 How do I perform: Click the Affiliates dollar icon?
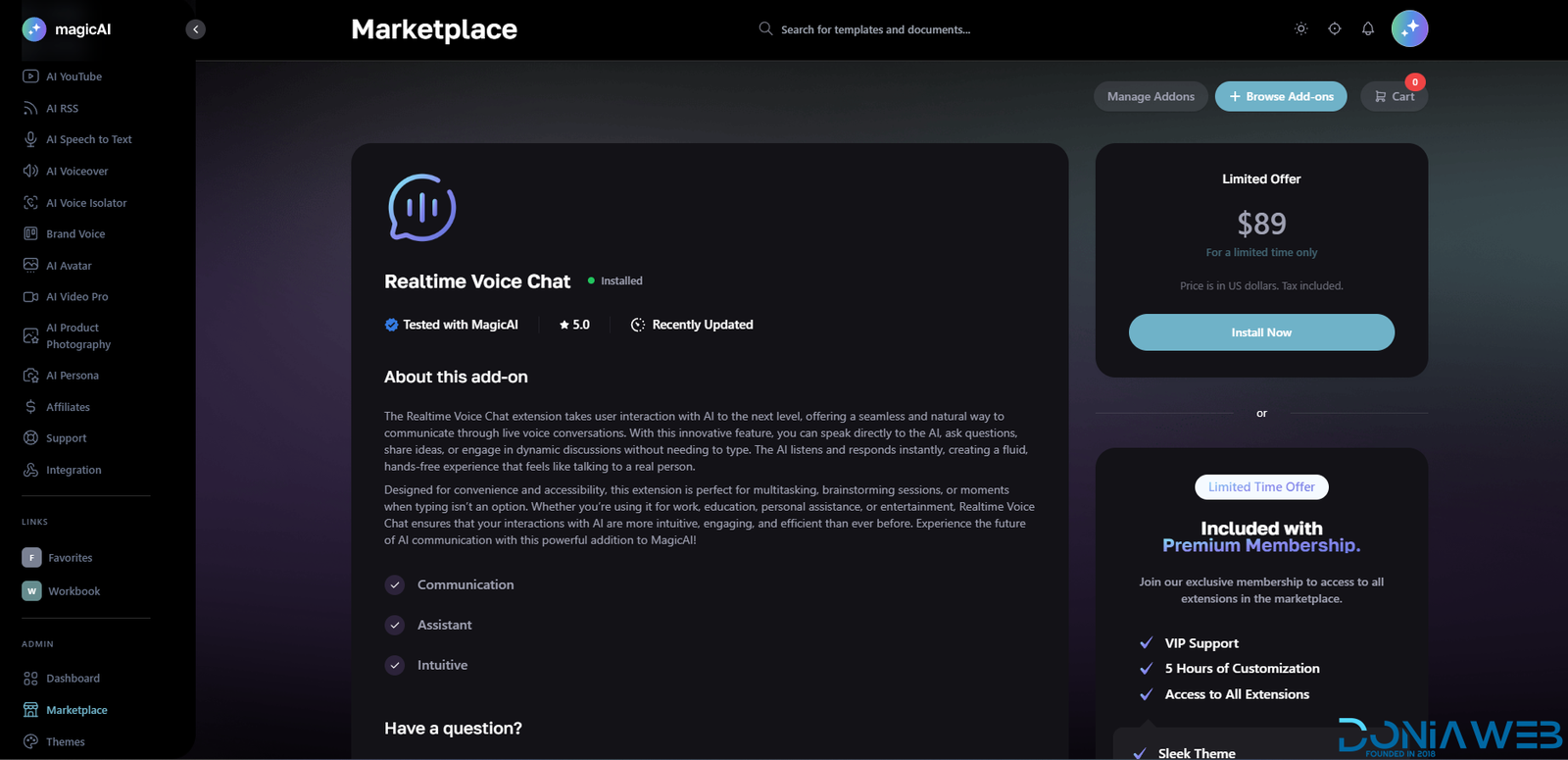[31, 407]
